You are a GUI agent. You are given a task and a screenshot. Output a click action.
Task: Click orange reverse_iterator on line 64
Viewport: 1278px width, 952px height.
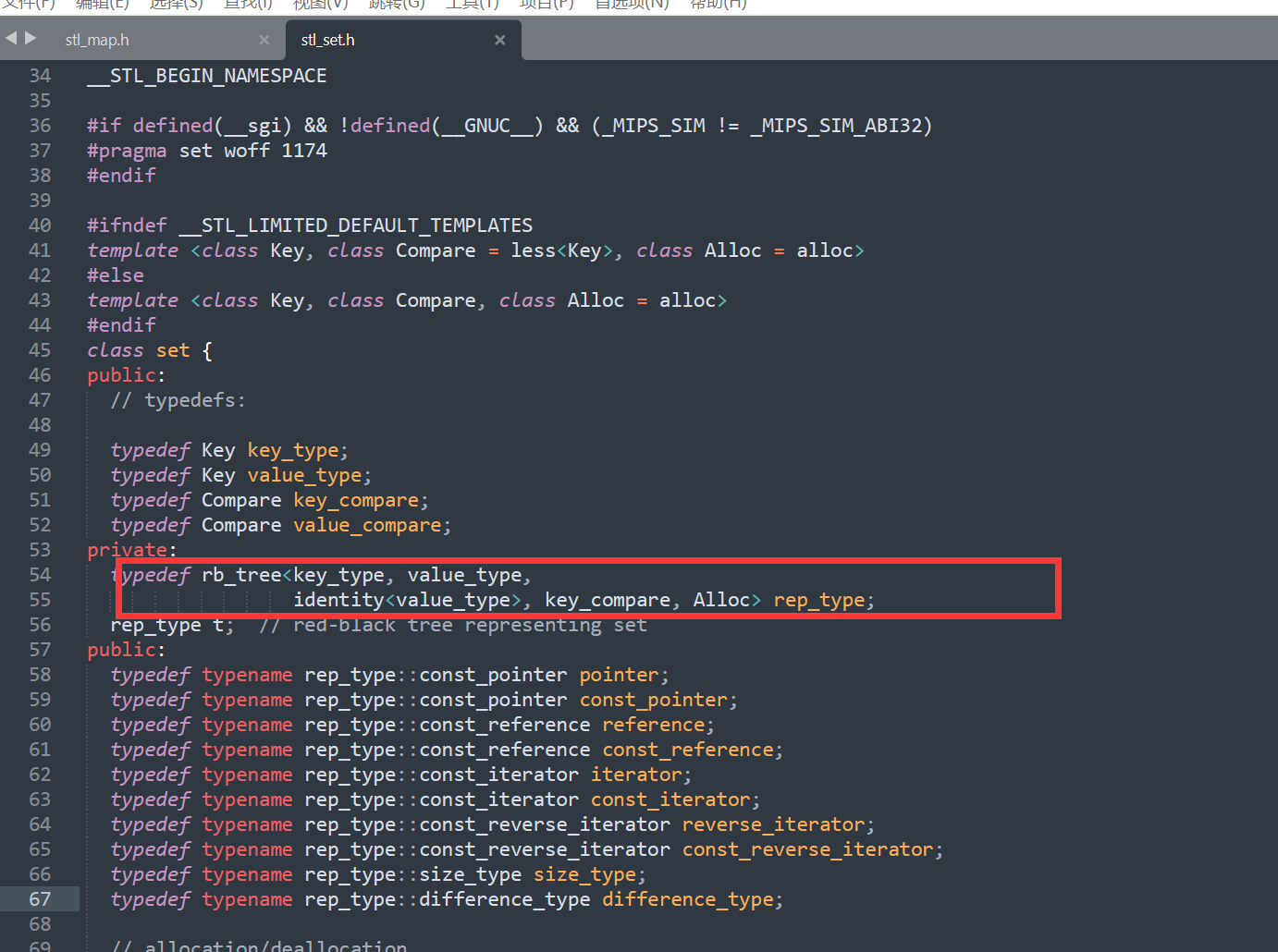(773, 824)
